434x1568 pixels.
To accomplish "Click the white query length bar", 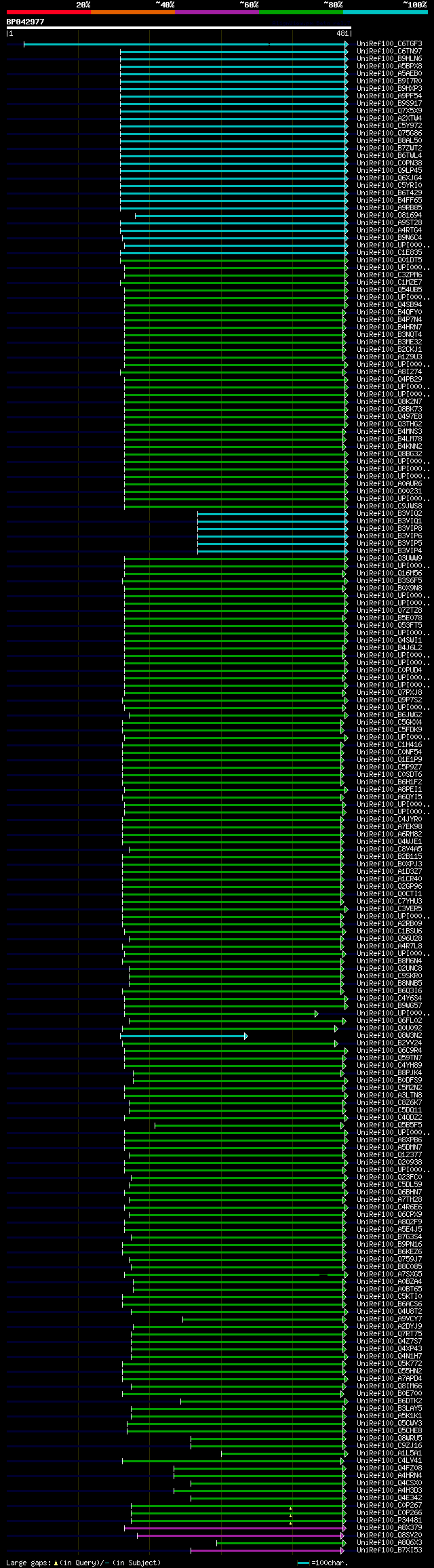I will [179, 28].
